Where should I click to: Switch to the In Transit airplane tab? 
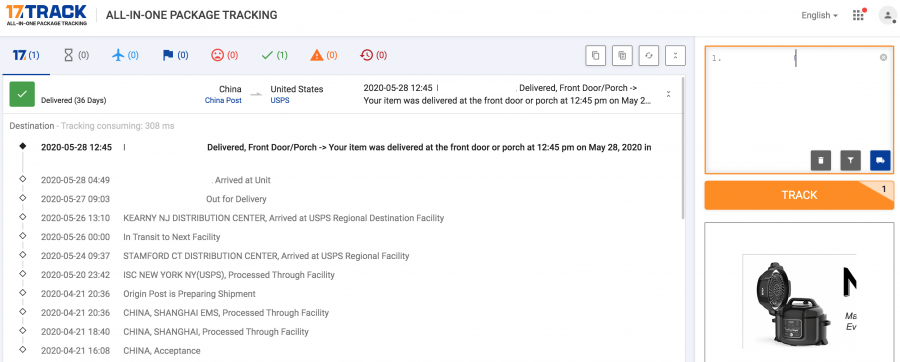point(125,56)
